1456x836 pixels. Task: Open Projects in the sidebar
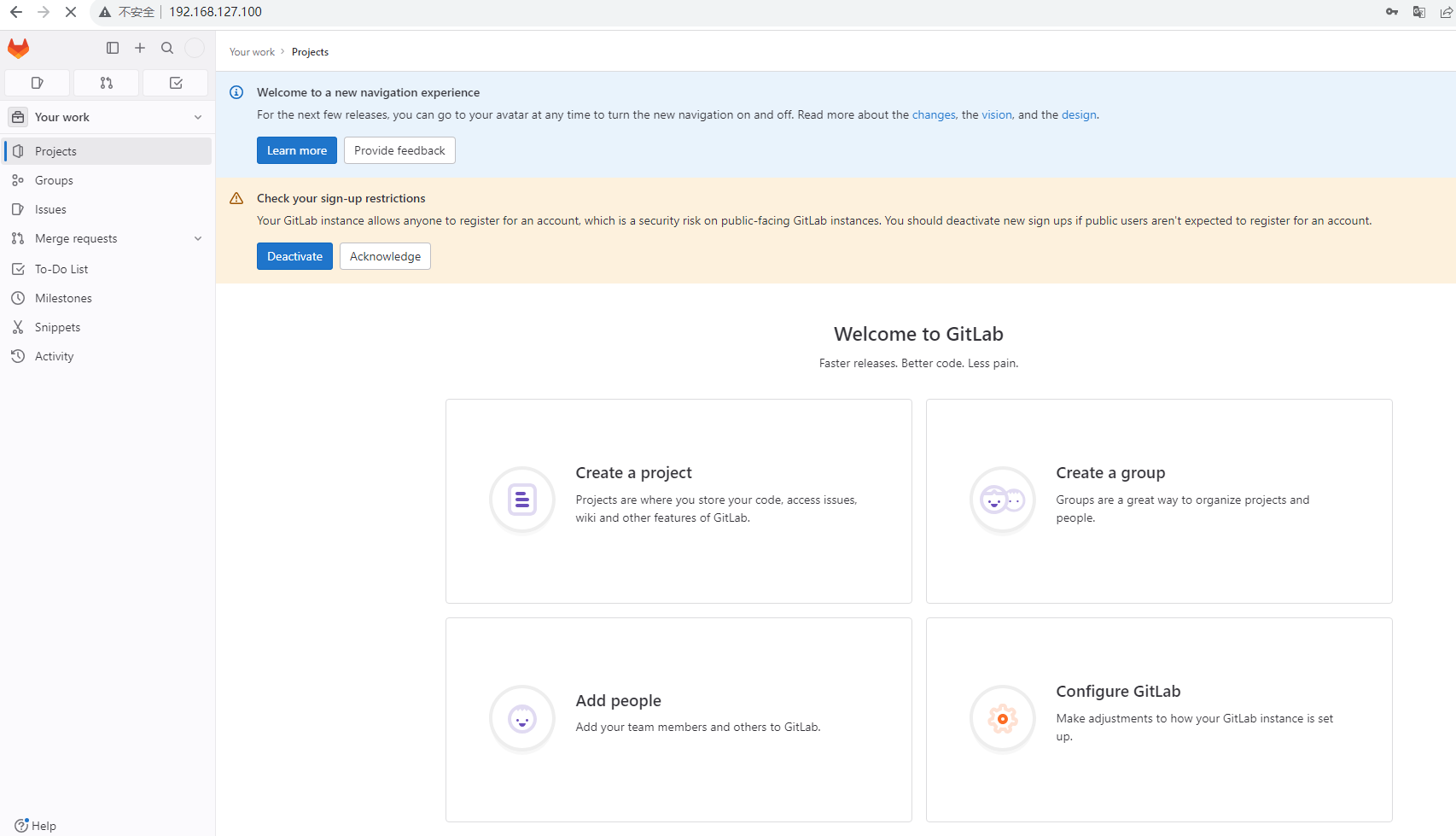[x=108, y=151]
